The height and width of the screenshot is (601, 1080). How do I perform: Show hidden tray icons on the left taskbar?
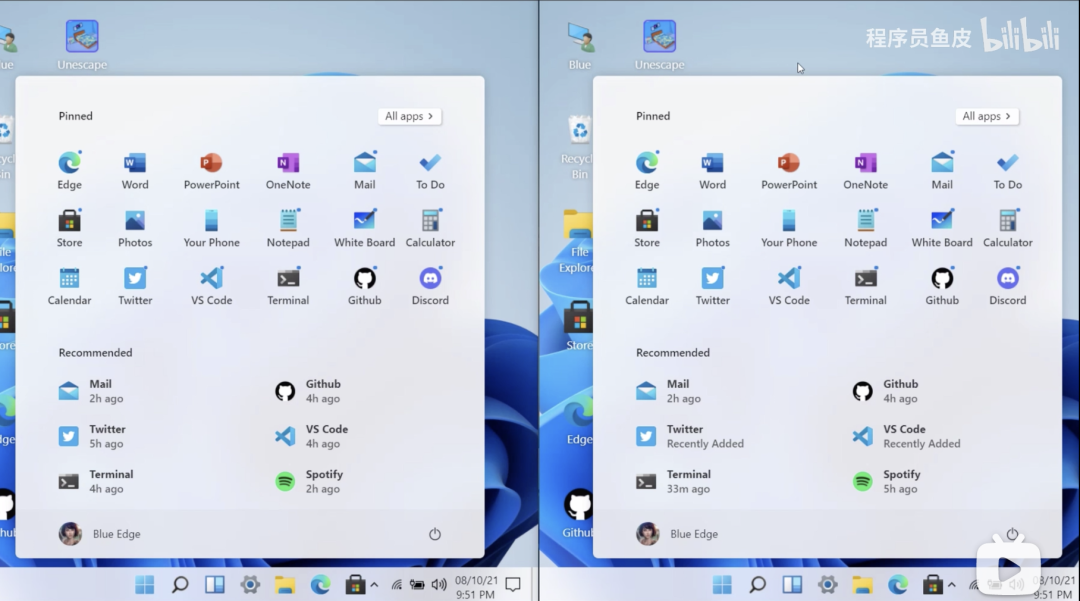[x=374, y=585]
